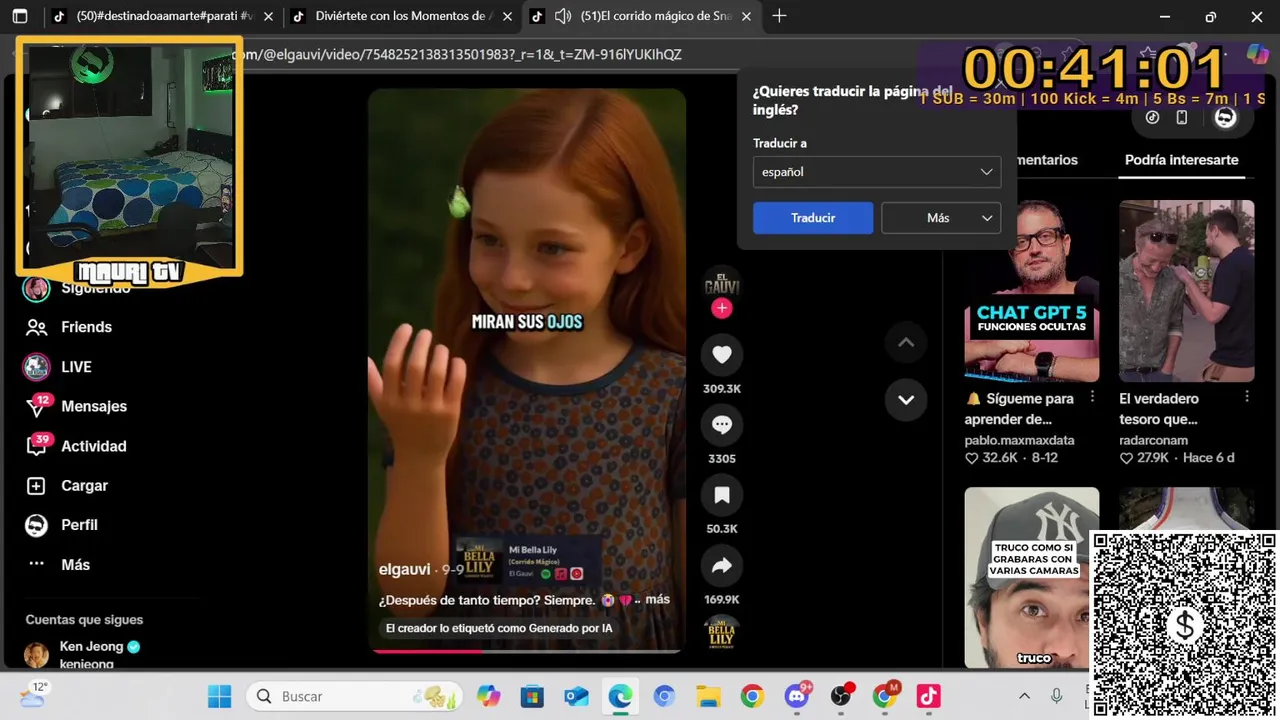1280x720 pixels.
Task: Open the Bella Lily sound disc icon
Action: coord(721,634)
